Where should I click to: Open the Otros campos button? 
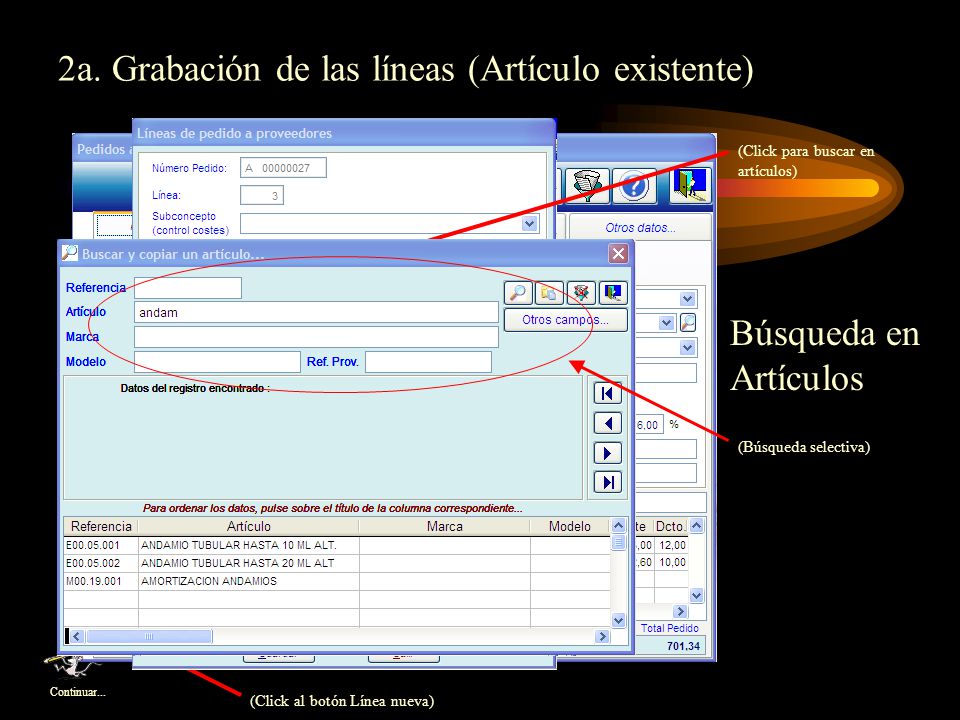(x=565, y=320)
